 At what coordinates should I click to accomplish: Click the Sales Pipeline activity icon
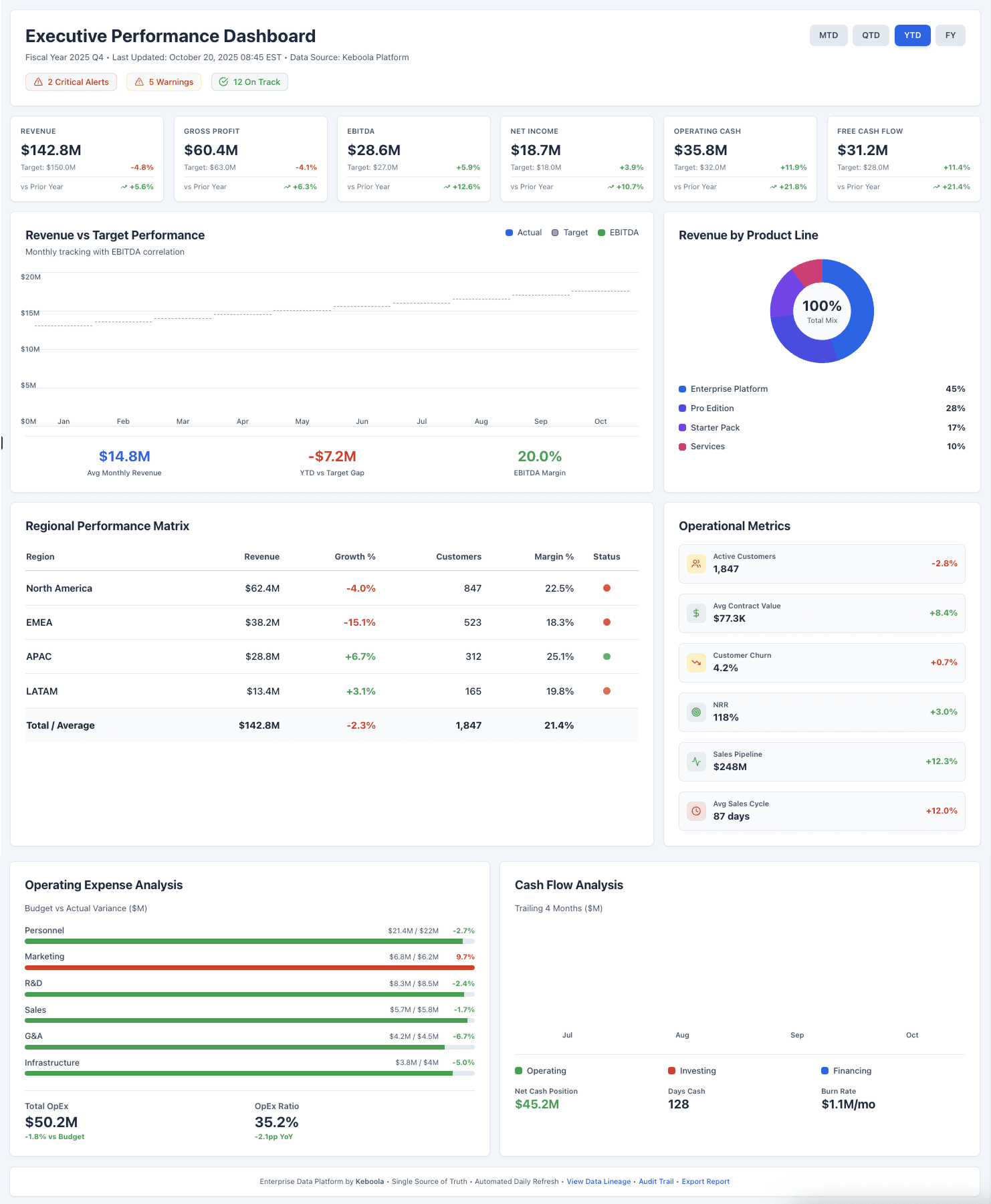coord(696,761)
